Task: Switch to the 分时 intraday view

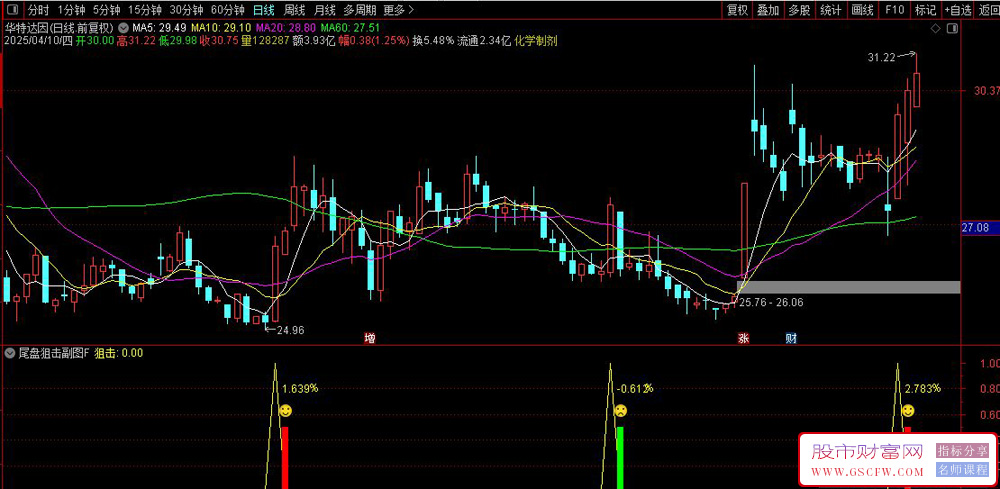Action: coord(39,10)
